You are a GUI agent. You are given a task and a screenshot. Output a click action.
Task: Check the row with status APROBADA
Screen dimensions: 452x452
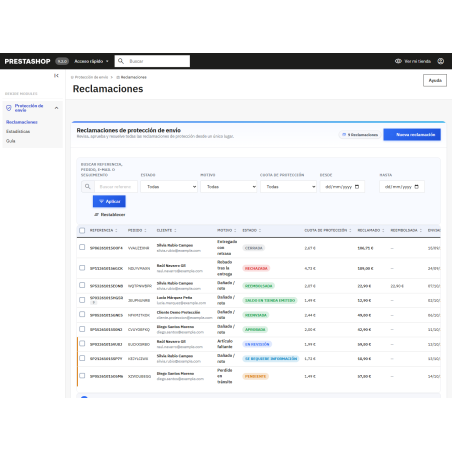[82, 329]
